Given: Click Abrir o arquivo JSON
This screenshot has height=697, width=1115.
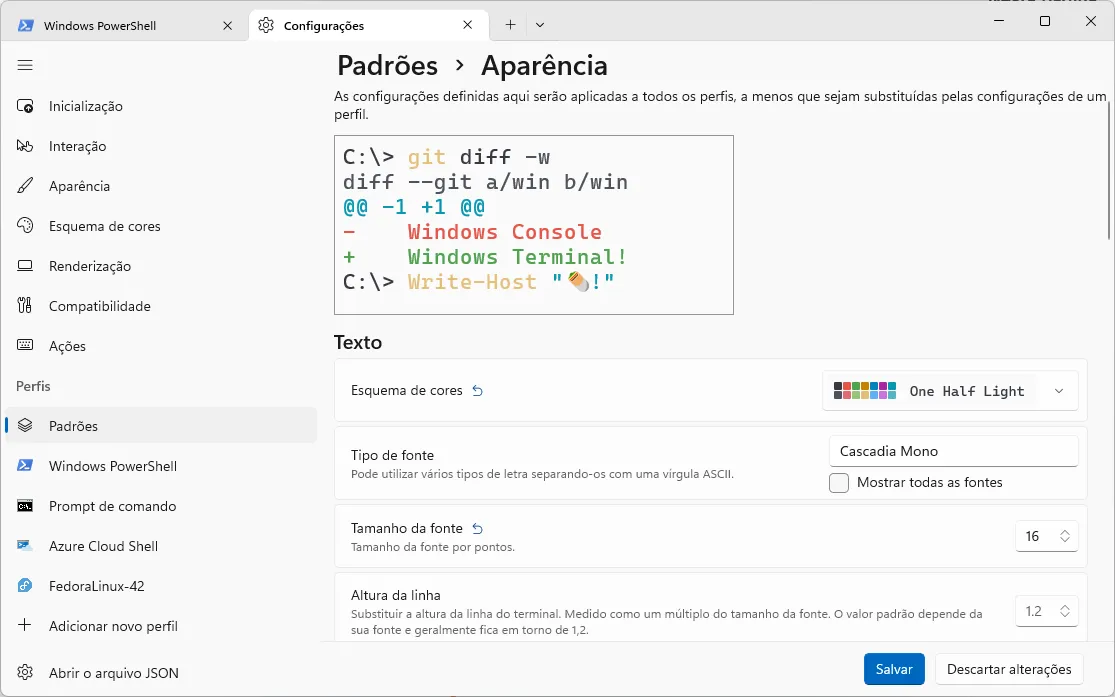Looking at the screenshot, I should click(x=161, y=673).
